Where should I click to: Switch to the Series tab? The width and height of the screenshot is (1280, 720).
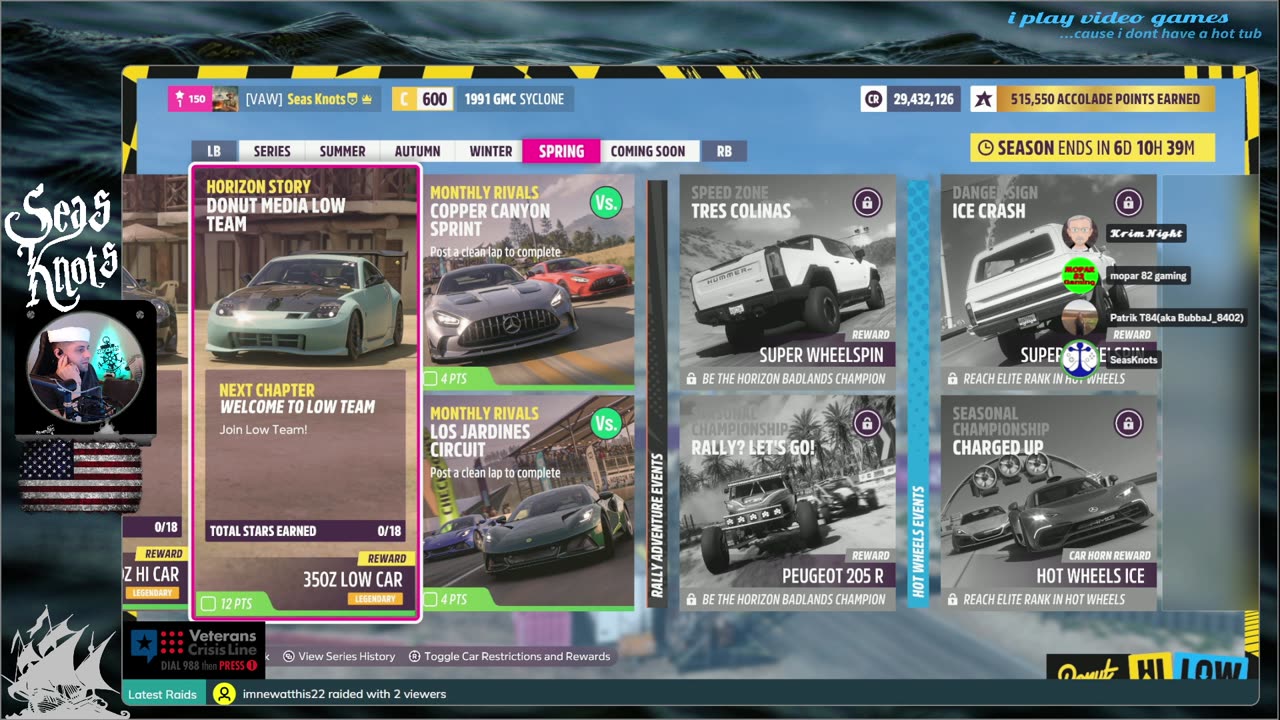(271, 151)
